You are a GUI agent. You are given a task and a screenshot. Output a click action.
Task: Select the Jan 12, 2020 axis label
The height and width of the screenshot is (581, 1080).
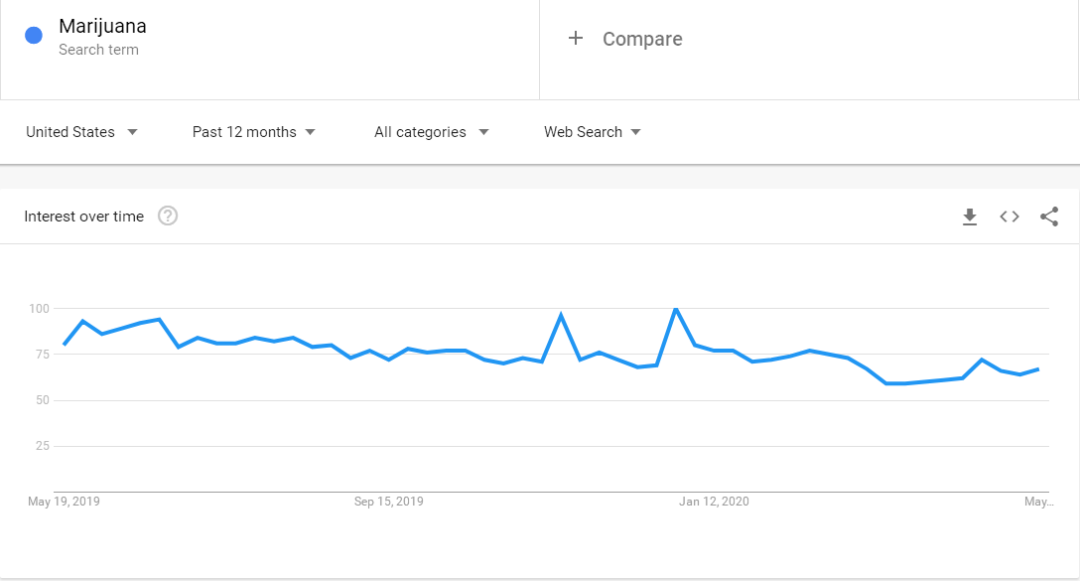[714, 501]
